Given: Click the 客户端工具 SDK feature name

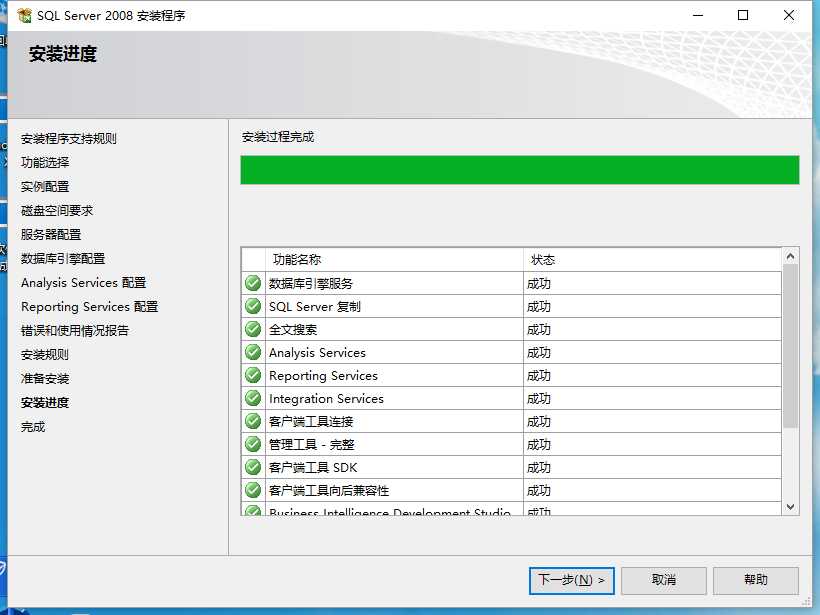Looking at the screenshot, I should pyautogui.click(x=313, y=468).
